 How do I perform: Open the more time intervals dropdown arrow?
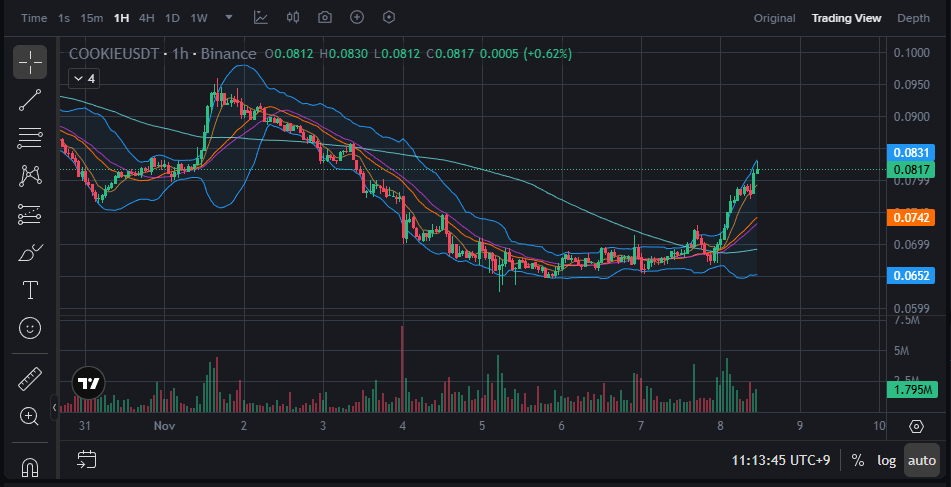click(x=229, y=18)
